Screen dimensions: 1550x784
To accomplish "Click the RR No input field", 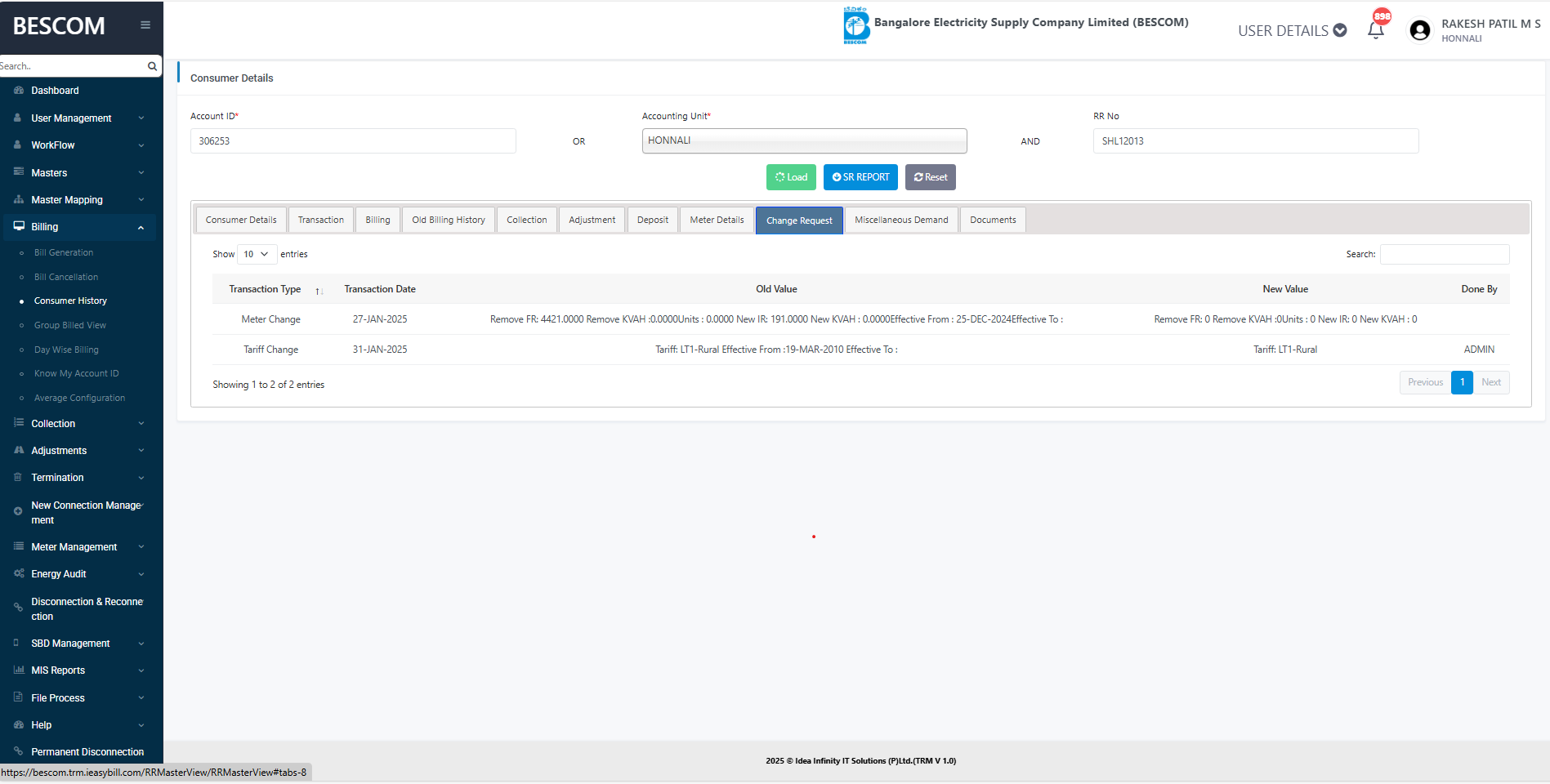I will [x=1256, y=140].
